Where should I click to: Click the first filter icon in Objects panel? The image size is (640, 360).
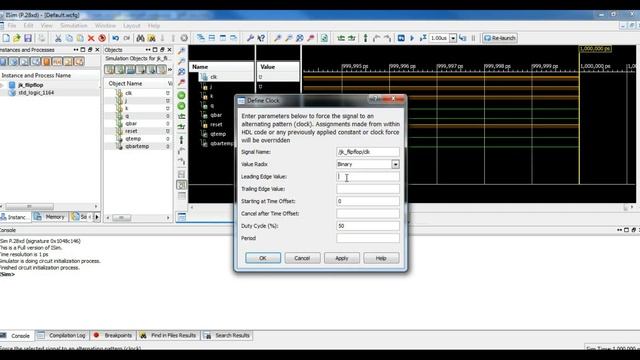tap(109, 69)
